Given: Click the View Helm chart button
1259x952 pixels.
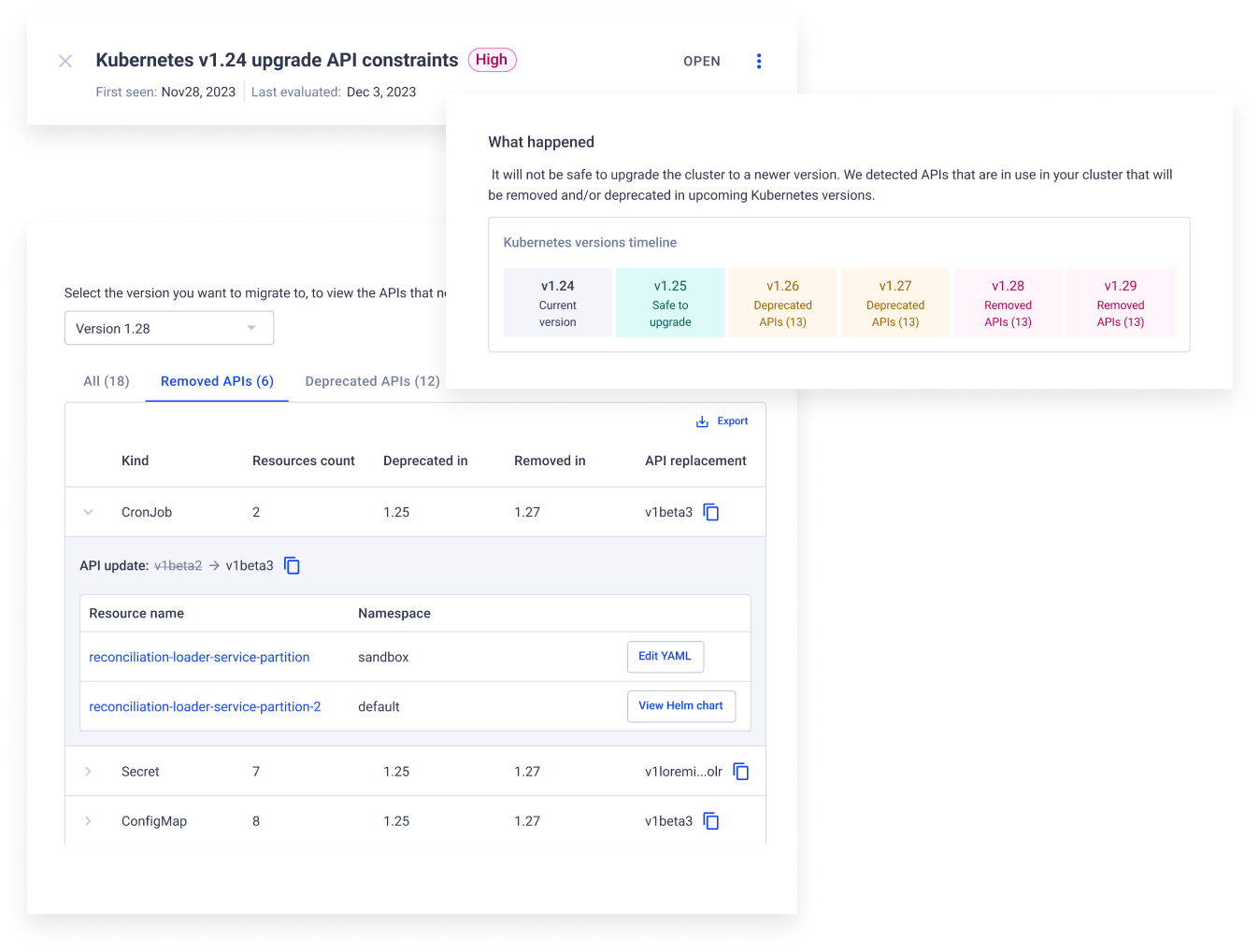Looking at the screenshot, I should pos(681,706).
